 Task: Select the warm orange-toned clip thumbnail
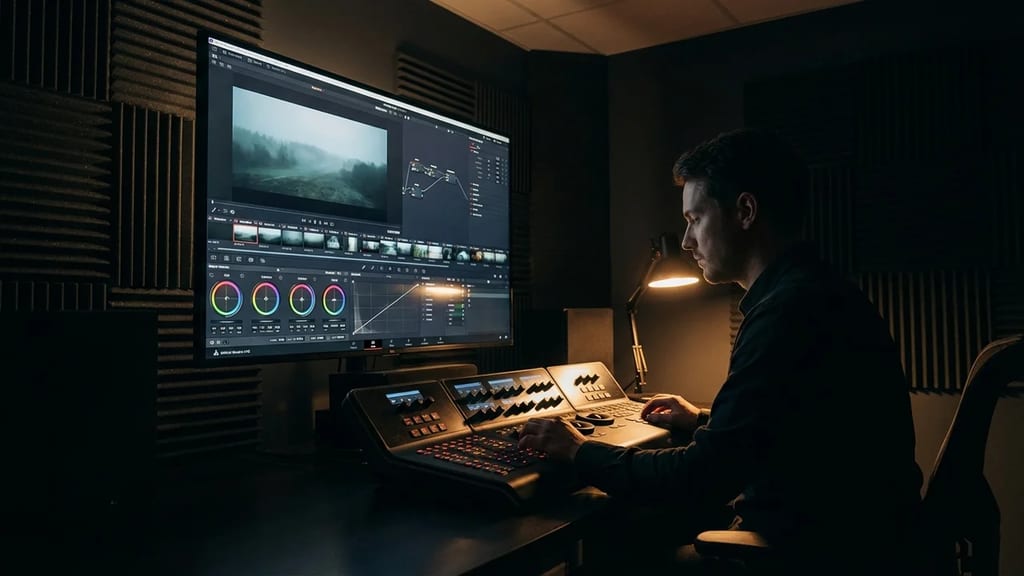(x=476, y=255)
